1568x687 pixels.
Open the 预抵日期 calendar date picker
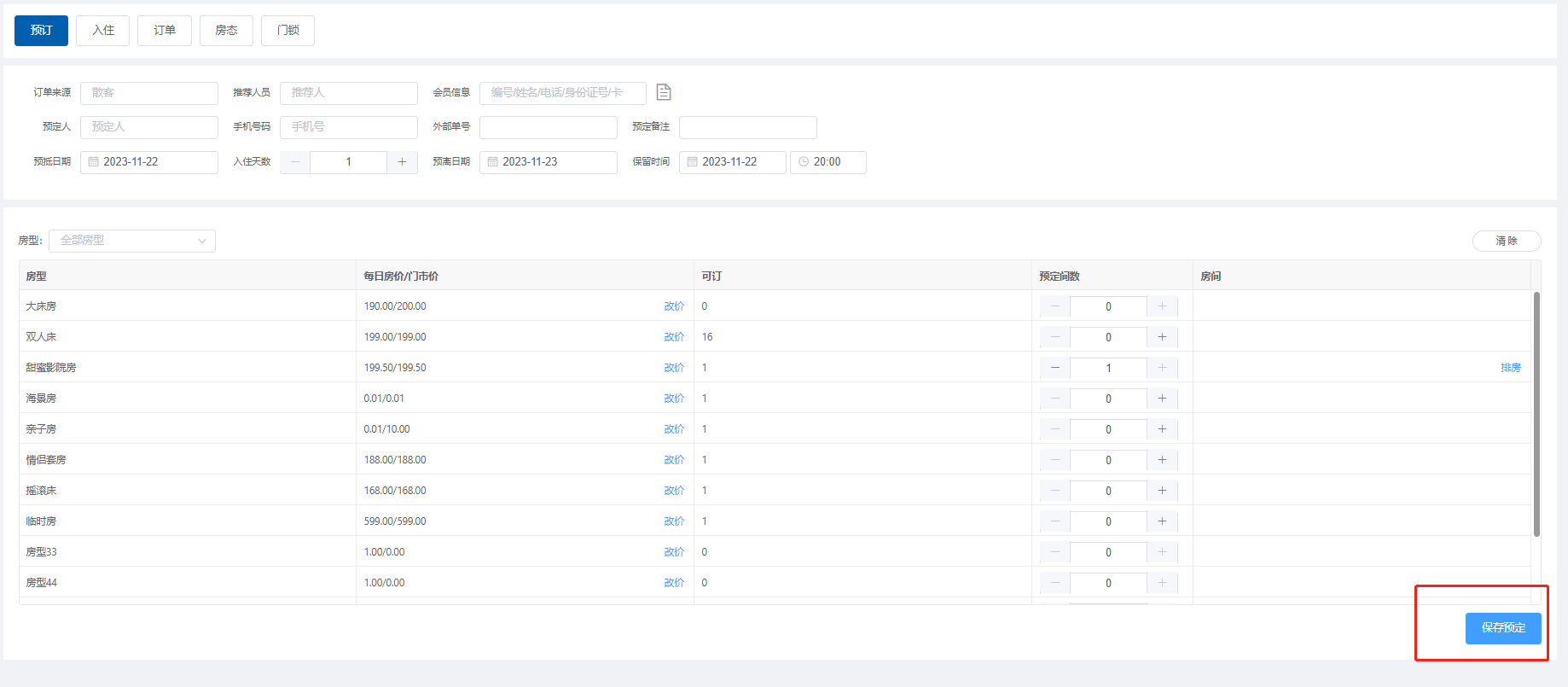(149, 162)
